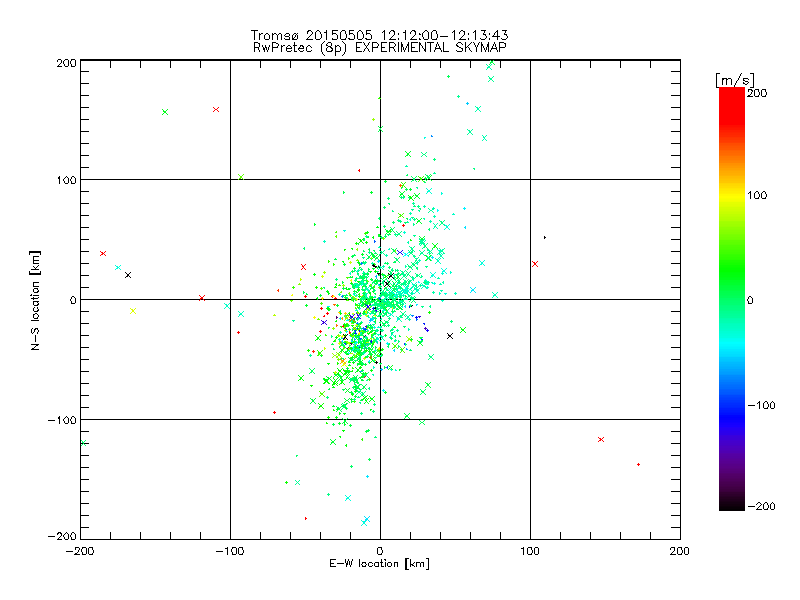Viewport: 800px width, 600px height.
Task: Click the E-W axis tick label "-200"
Action: (x=80, y=551)
